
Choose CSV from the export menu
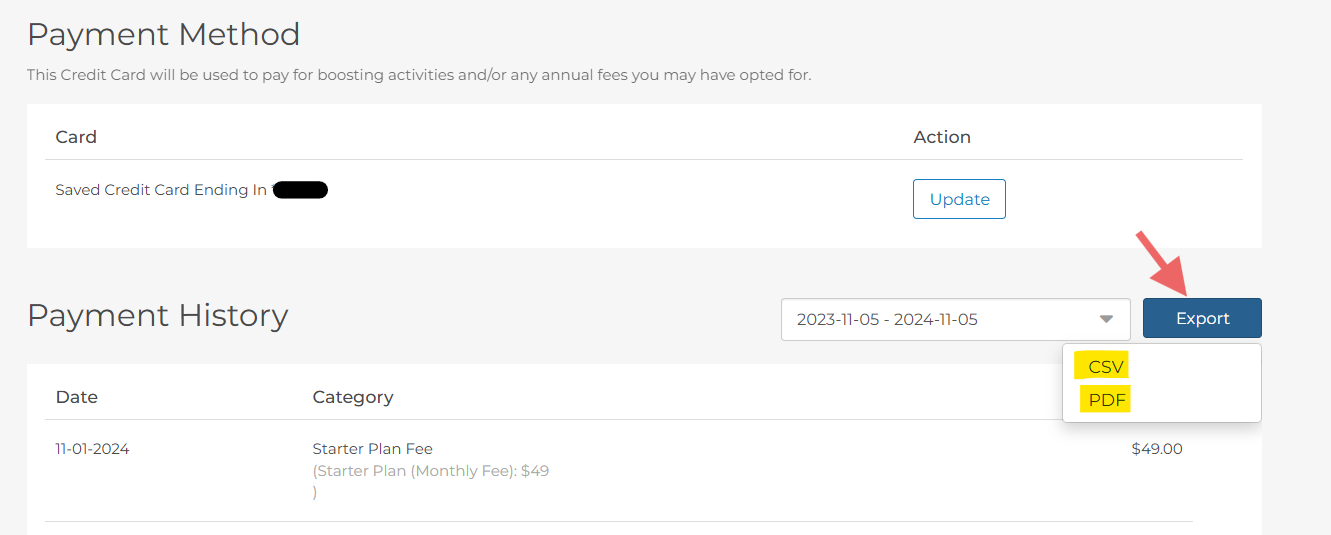[x=1105, y=367]
